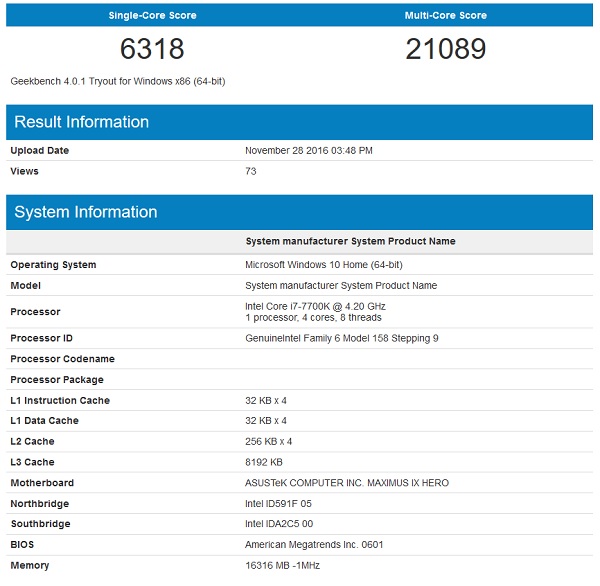Select the single-core score value 6318
600x586 pixels.
coord(152,49)
